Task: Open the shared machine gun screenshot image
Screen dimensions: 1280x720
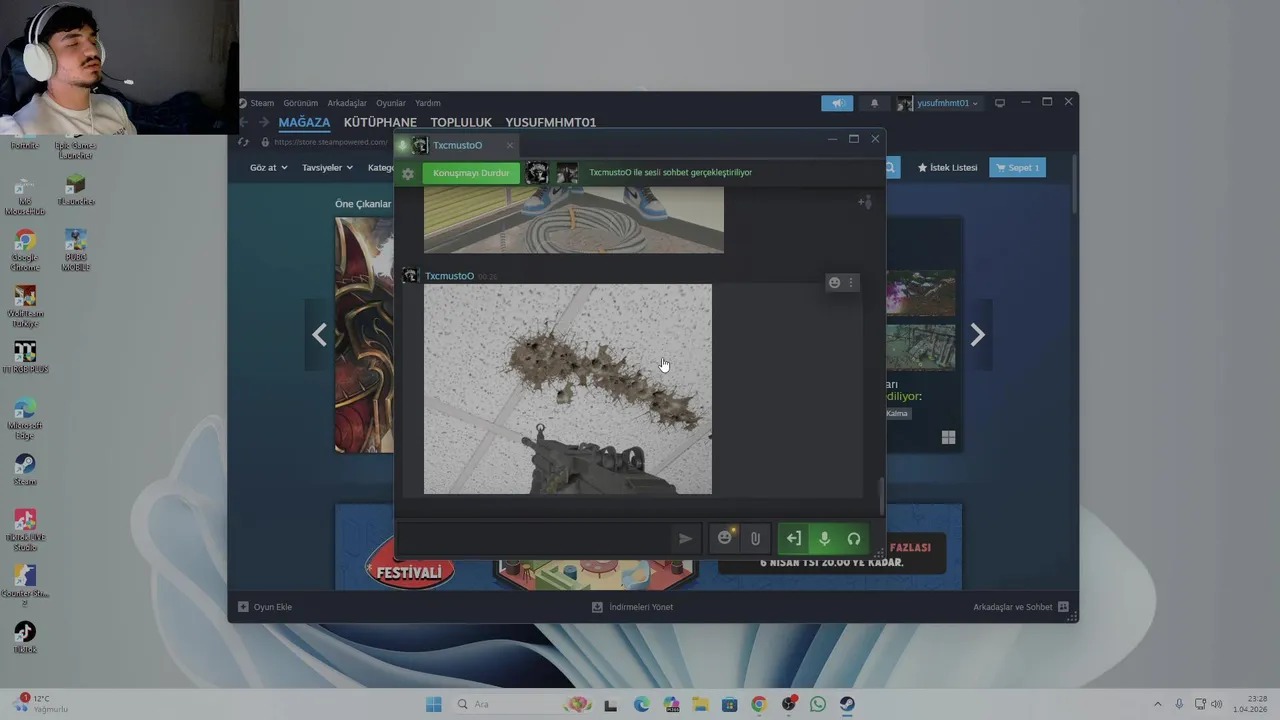Action: point(568,389)
